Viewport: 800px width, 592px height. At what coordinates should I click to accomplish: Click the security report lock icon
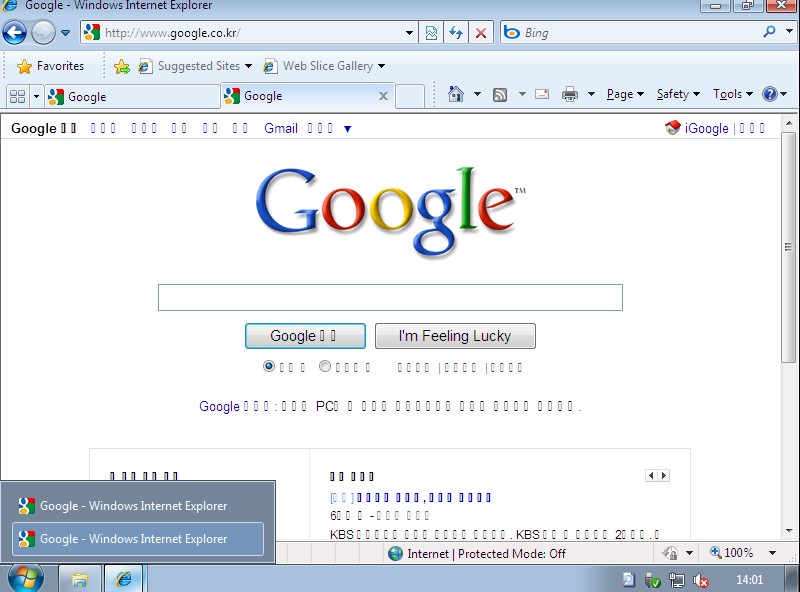(x=670, y=553)
